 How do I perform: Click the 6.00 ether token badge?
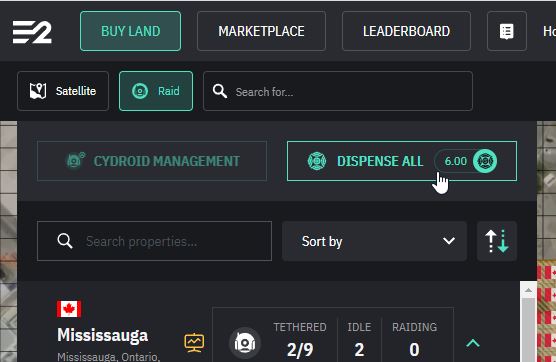466,161
